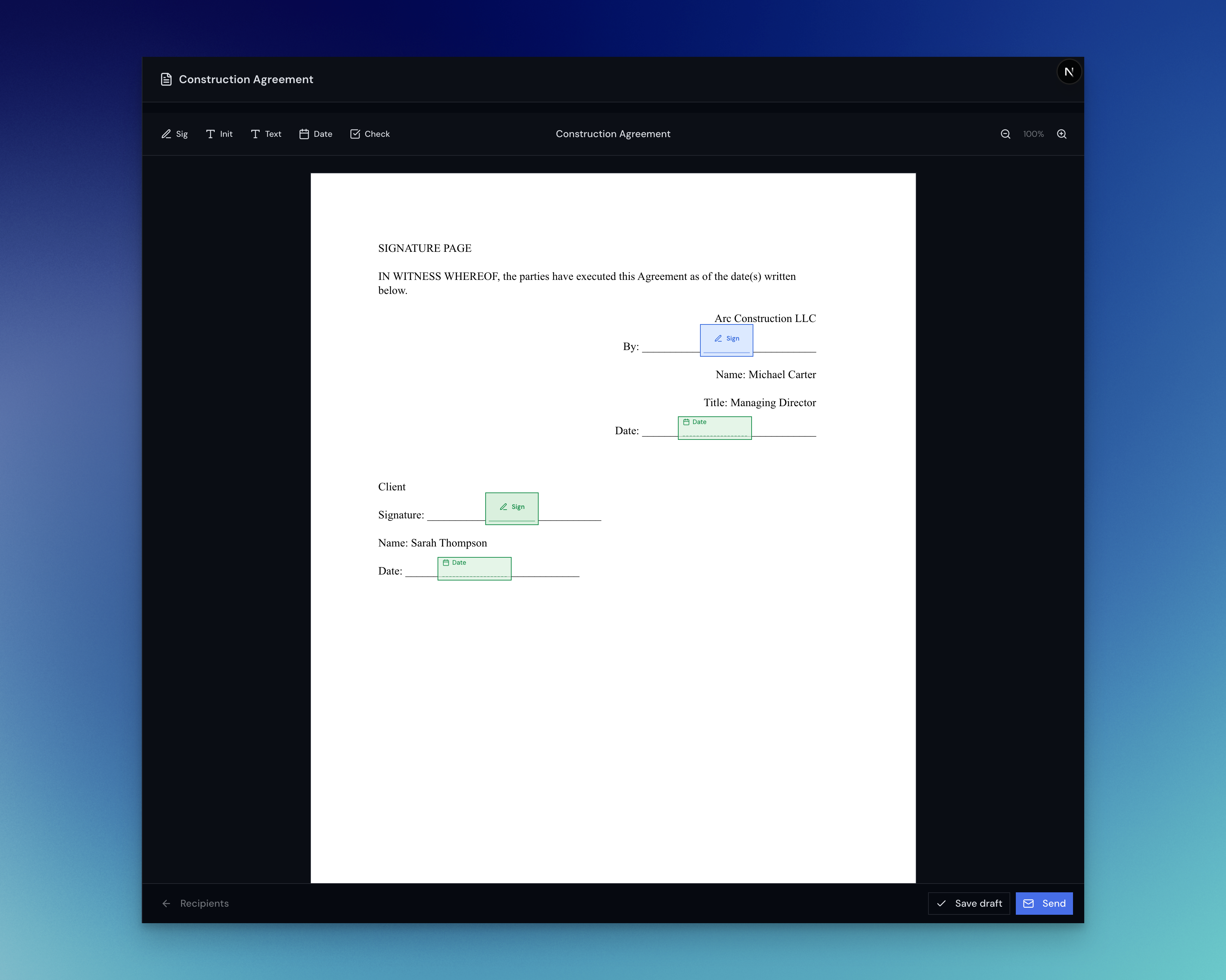The width and height of the screenshot is (1226, 980).
Task: Select the Check checkbox tool
Action: pos(369,134)
